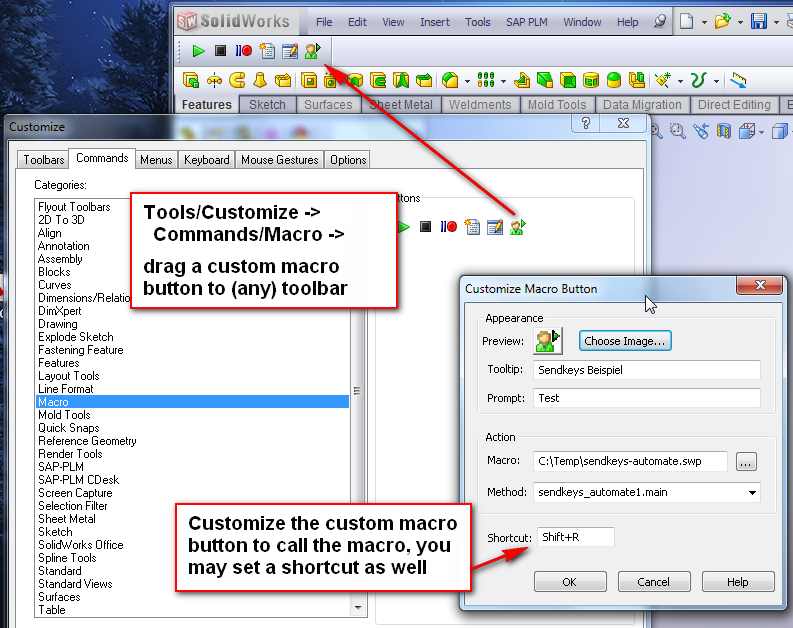
Task: Select the Linear Pattern feature icon
Action: click(486, 80)
